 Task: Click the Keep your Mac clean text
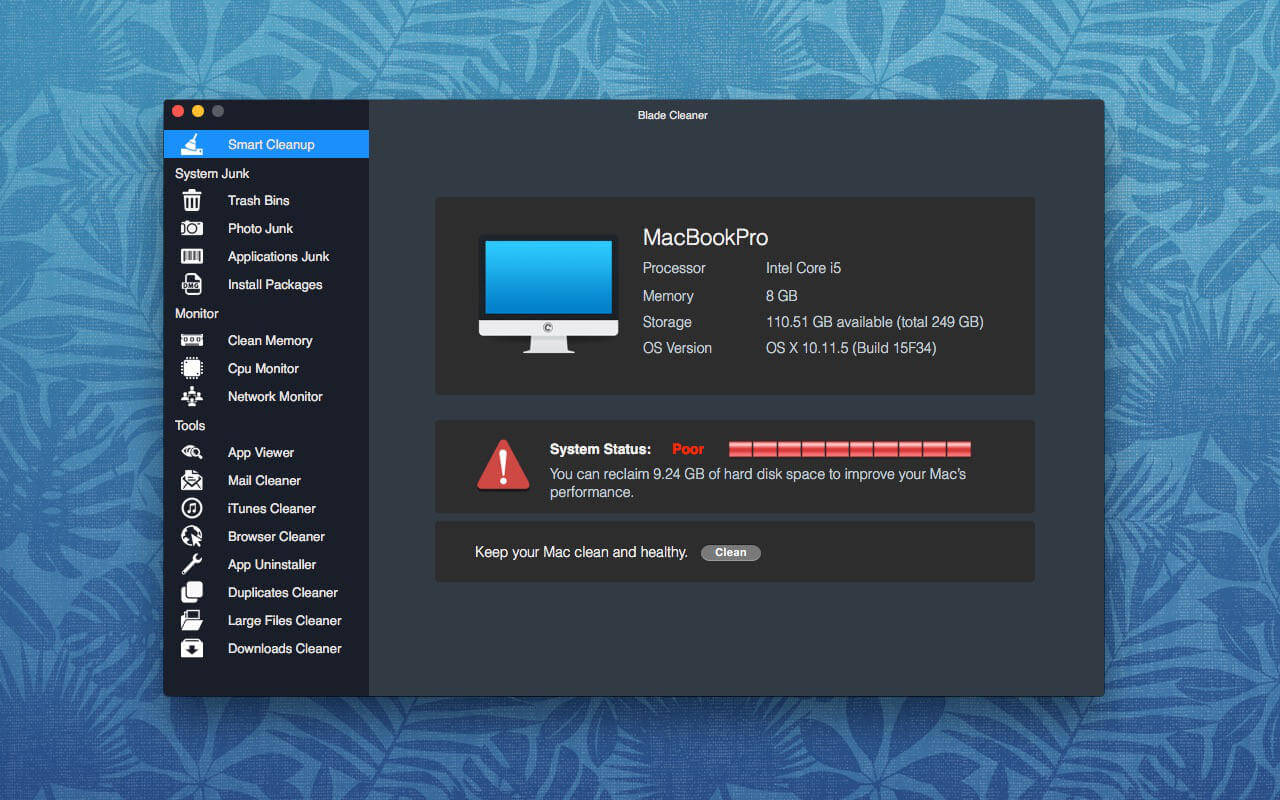point(581,552)
